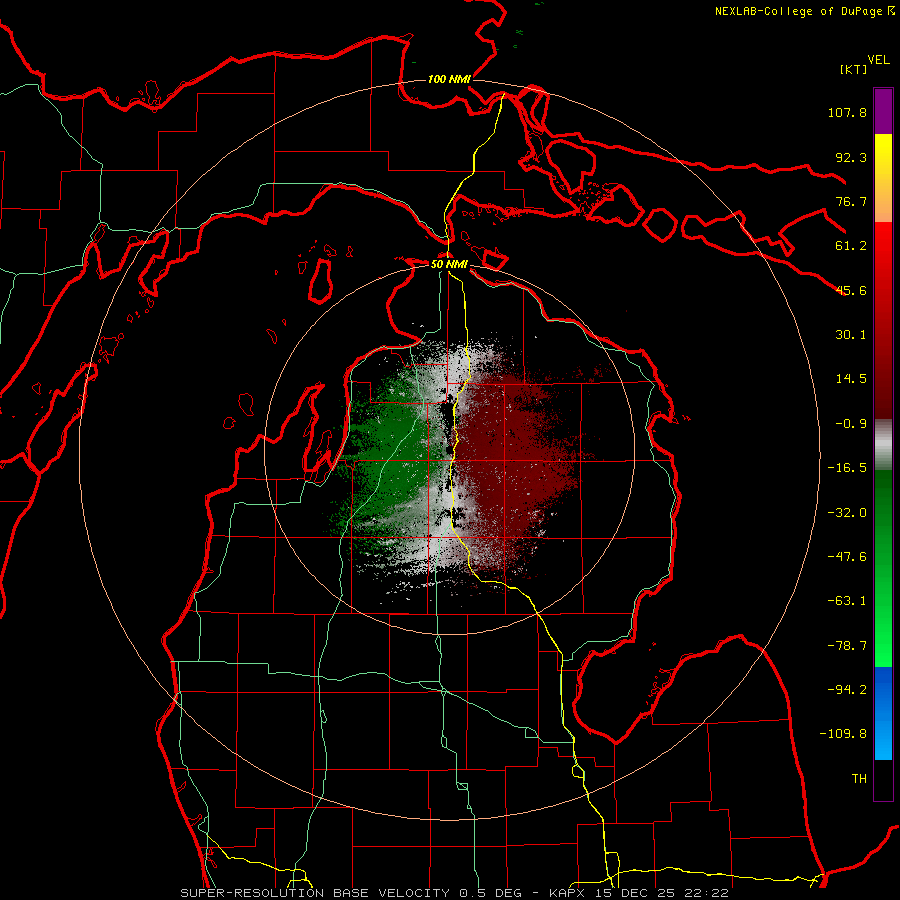Click the 100 NMI range ring label
The image size is (900, 900).
pos(449,79)
